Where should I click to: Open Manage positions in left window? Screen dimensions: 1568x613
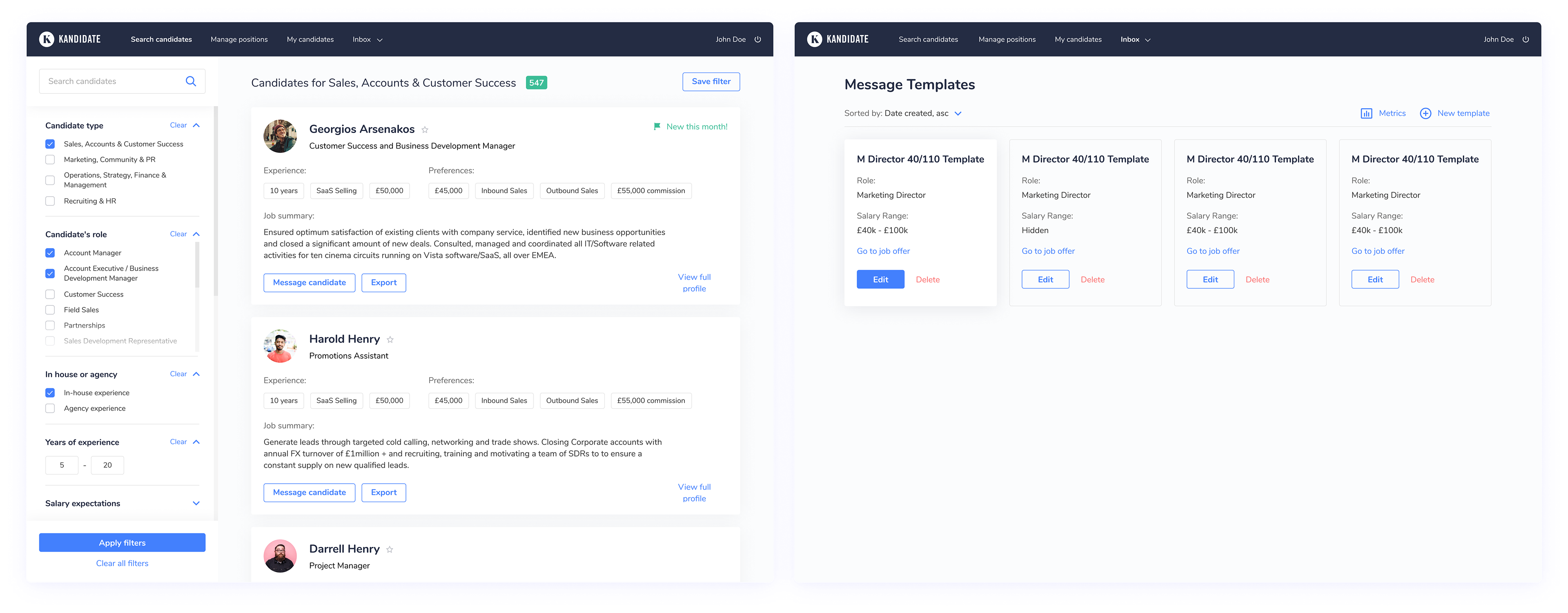(239, 40)
